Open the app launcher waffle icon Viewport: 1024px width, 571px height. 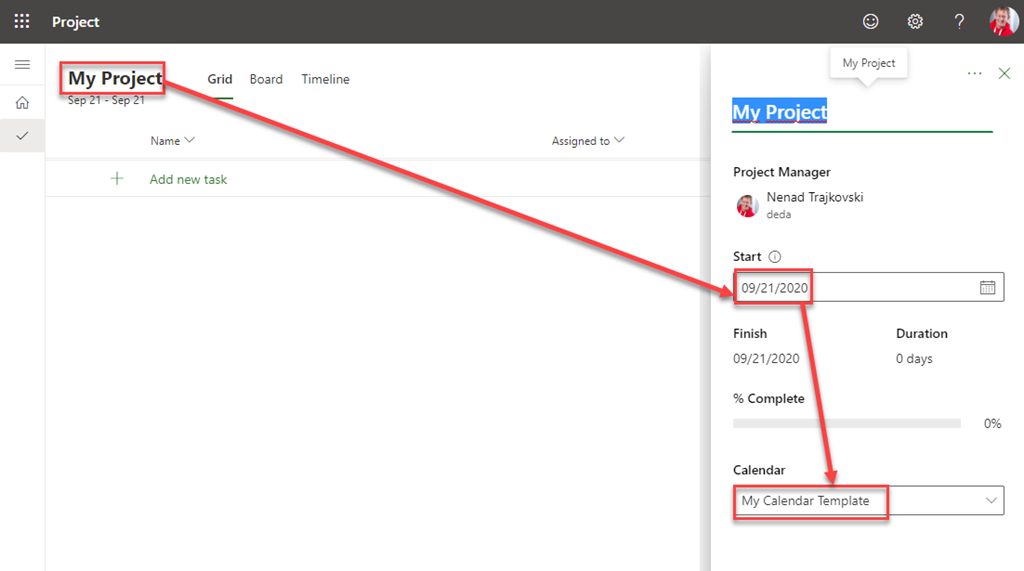pyautogui.click(x=21, y=21)
